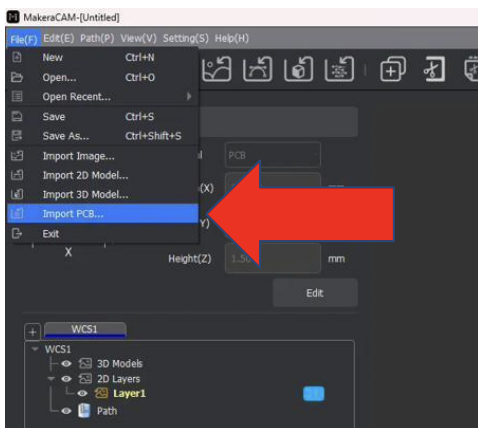The width and height of the screenshot is (478, 428).
Task: Click the Open Recent submenu arrow
Action: pos(189,97)
